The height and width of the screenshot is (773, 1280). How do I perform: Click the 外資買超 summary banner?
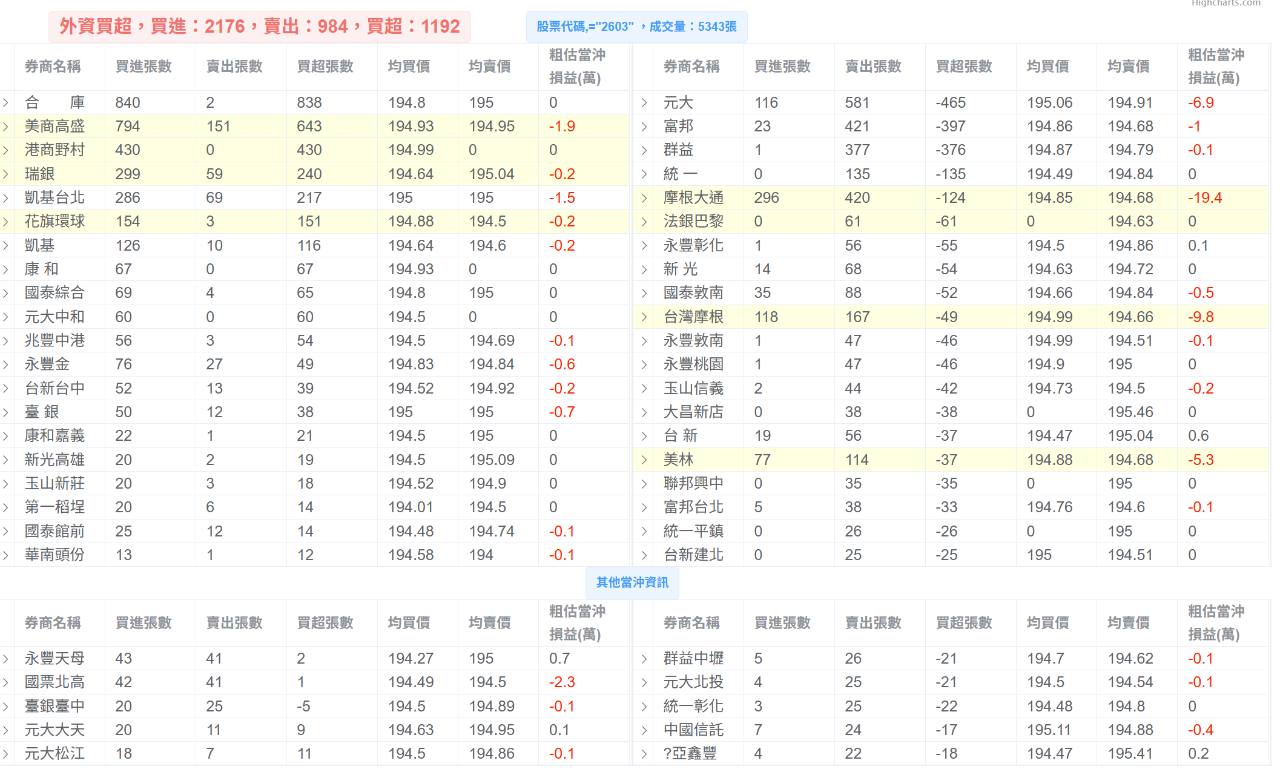tap(259, 27)
